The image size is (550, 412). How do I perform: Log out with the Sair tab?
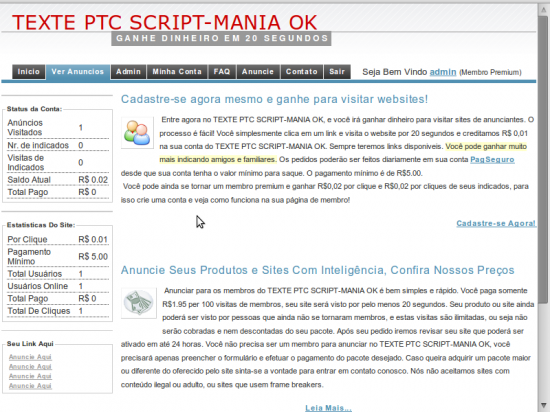click(337, 72)
